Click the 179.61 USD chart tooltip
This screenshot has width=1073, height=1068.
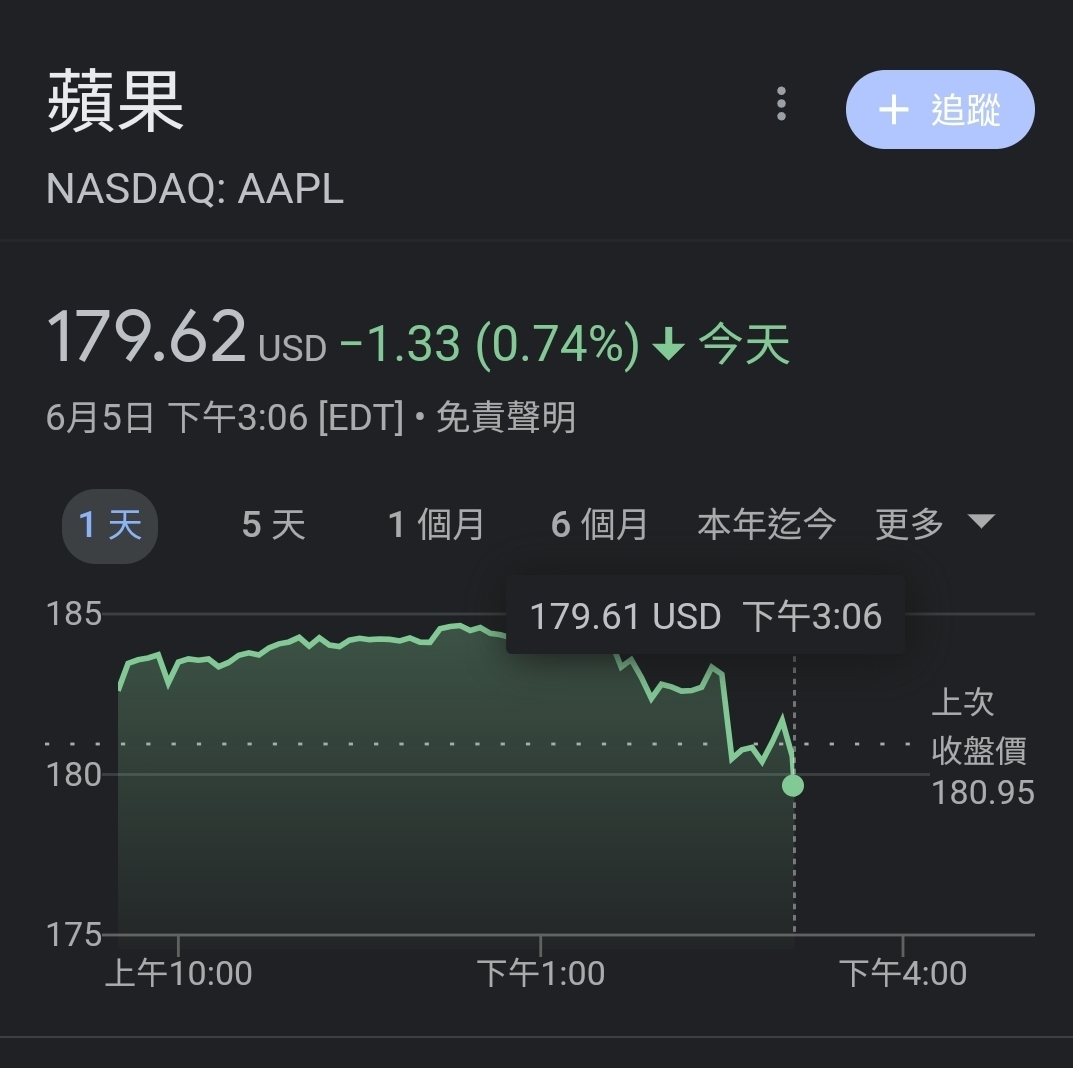(x=706, y=616)
